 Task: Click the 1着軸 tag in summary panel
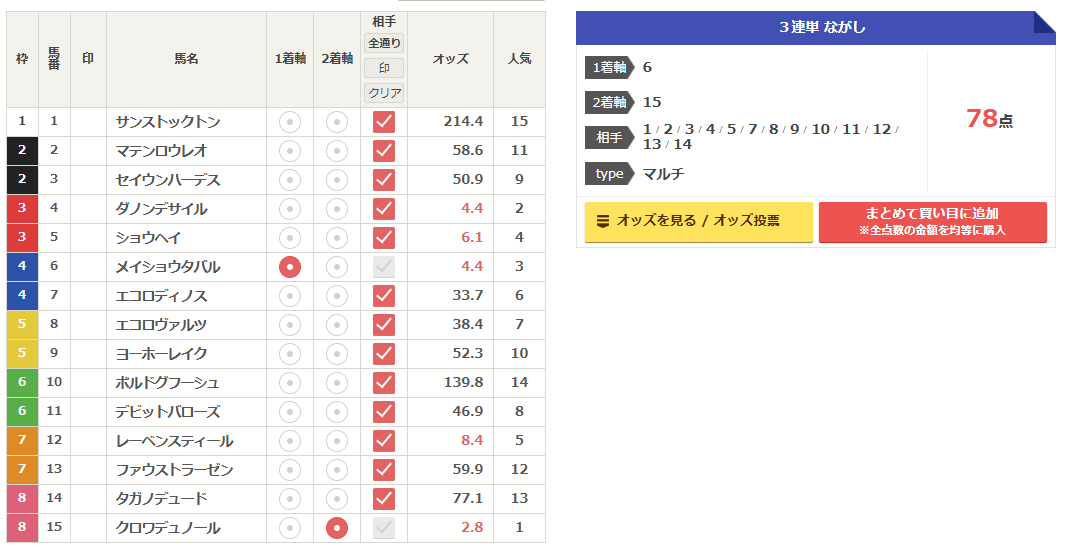[609, 67]
